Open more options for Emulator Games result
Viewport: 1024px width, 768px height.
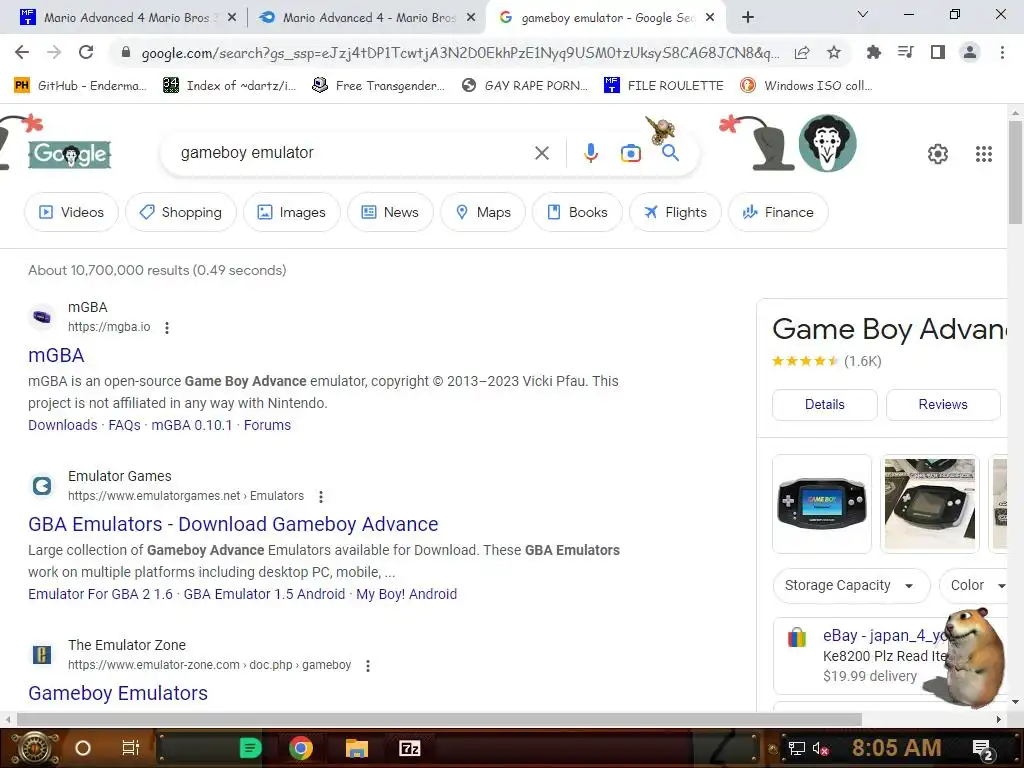tap(321, 497)
